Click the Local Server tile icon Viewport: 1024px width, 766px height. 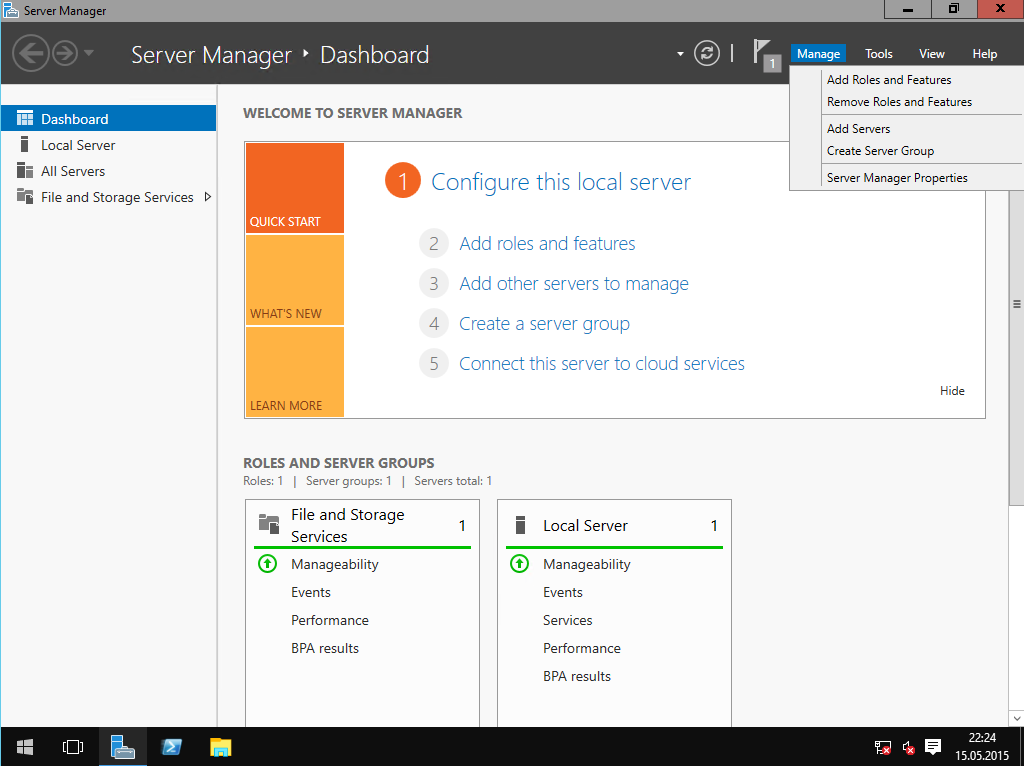520,525
